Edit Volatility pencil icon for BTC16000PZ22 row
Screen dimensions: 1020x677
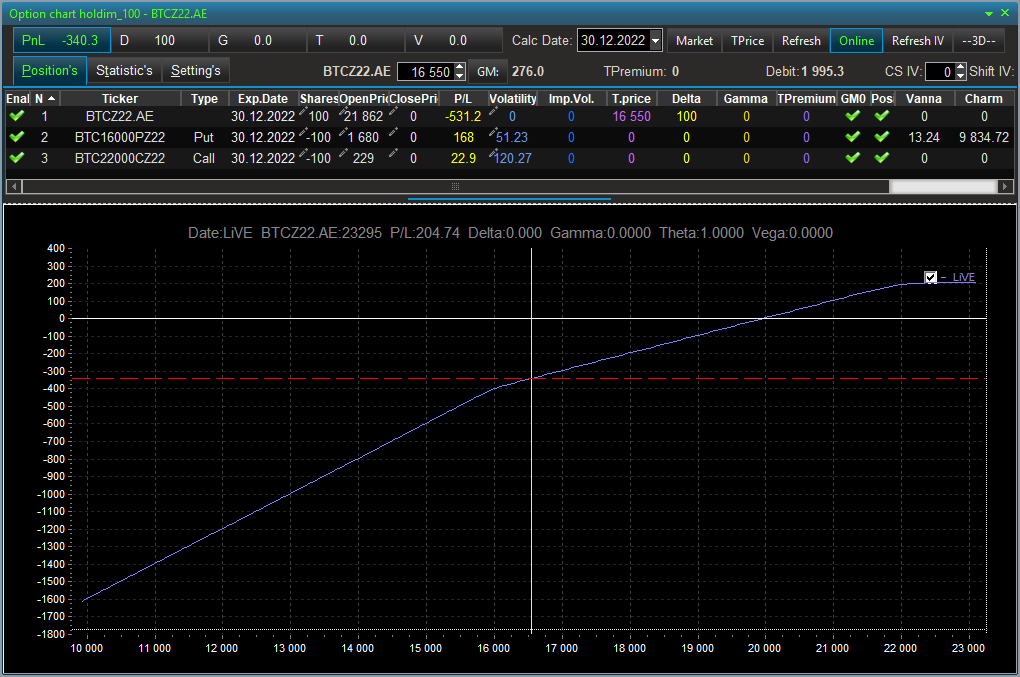(x=493, y=133)
